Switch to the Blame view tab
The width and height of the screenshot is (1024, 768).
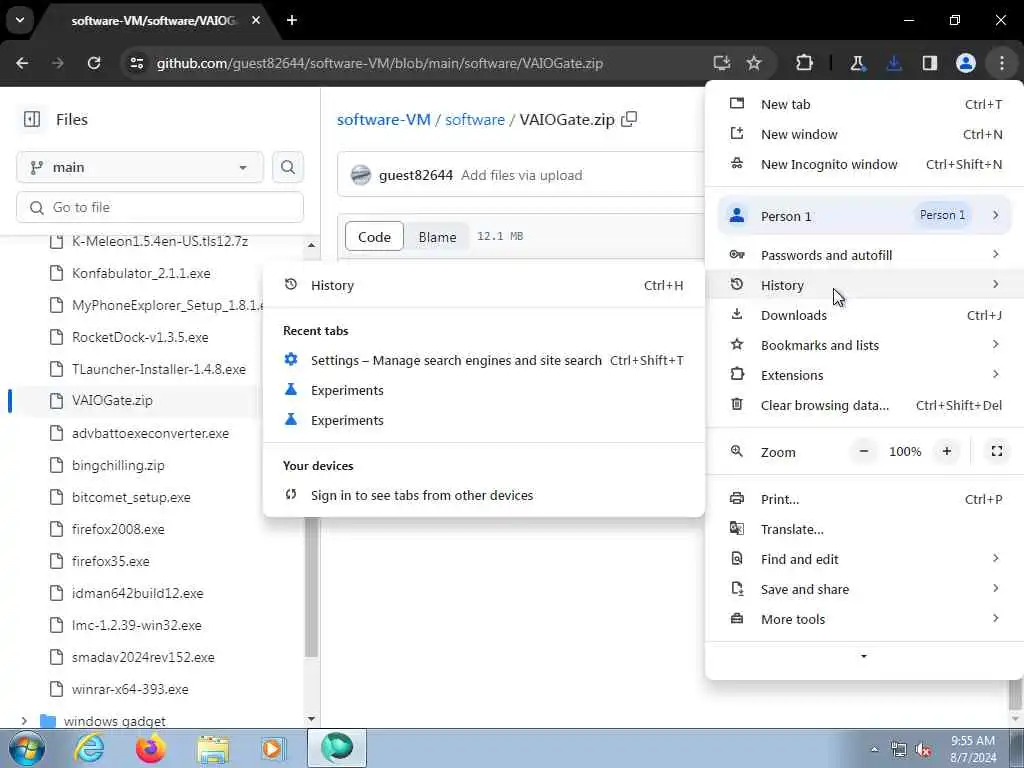(x=437, y=236)
